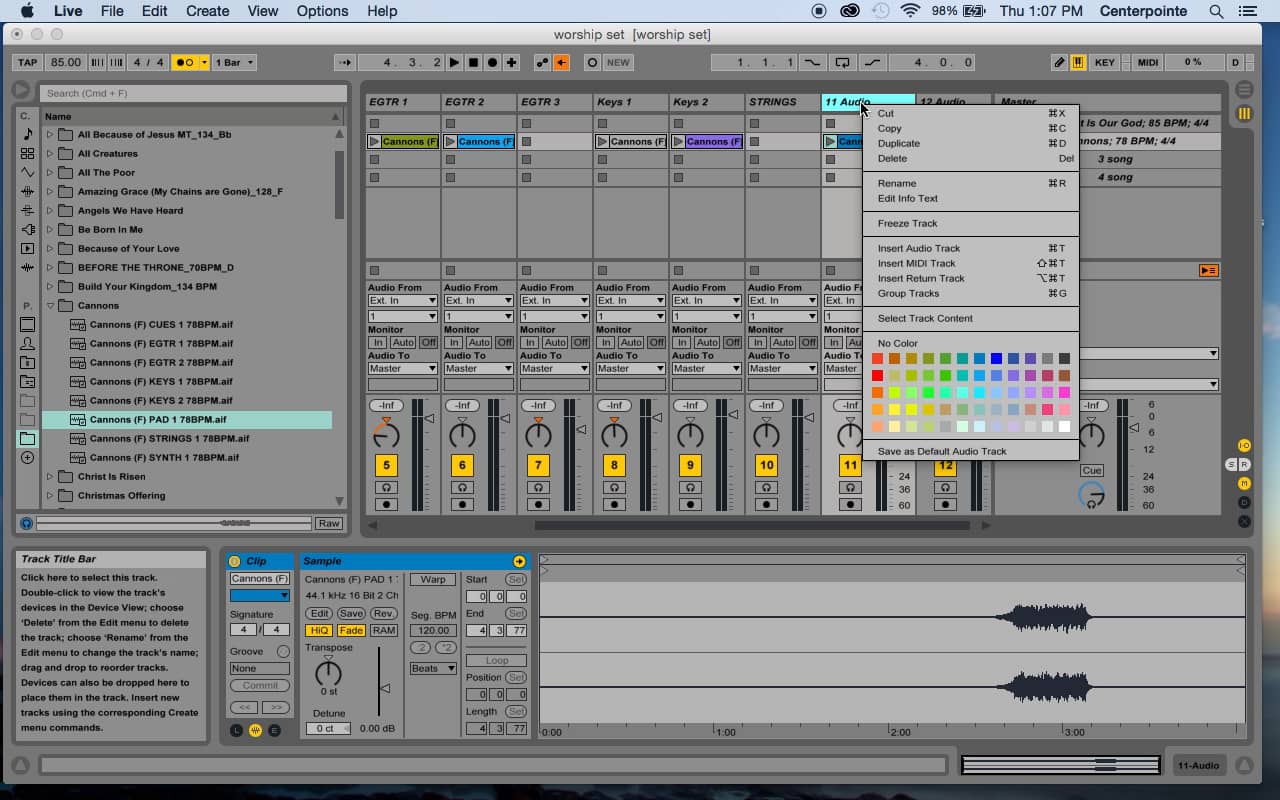The width and height of the screenshot is (1280, 800).
Task: Click the Follow arrow button
Action: 343,62
